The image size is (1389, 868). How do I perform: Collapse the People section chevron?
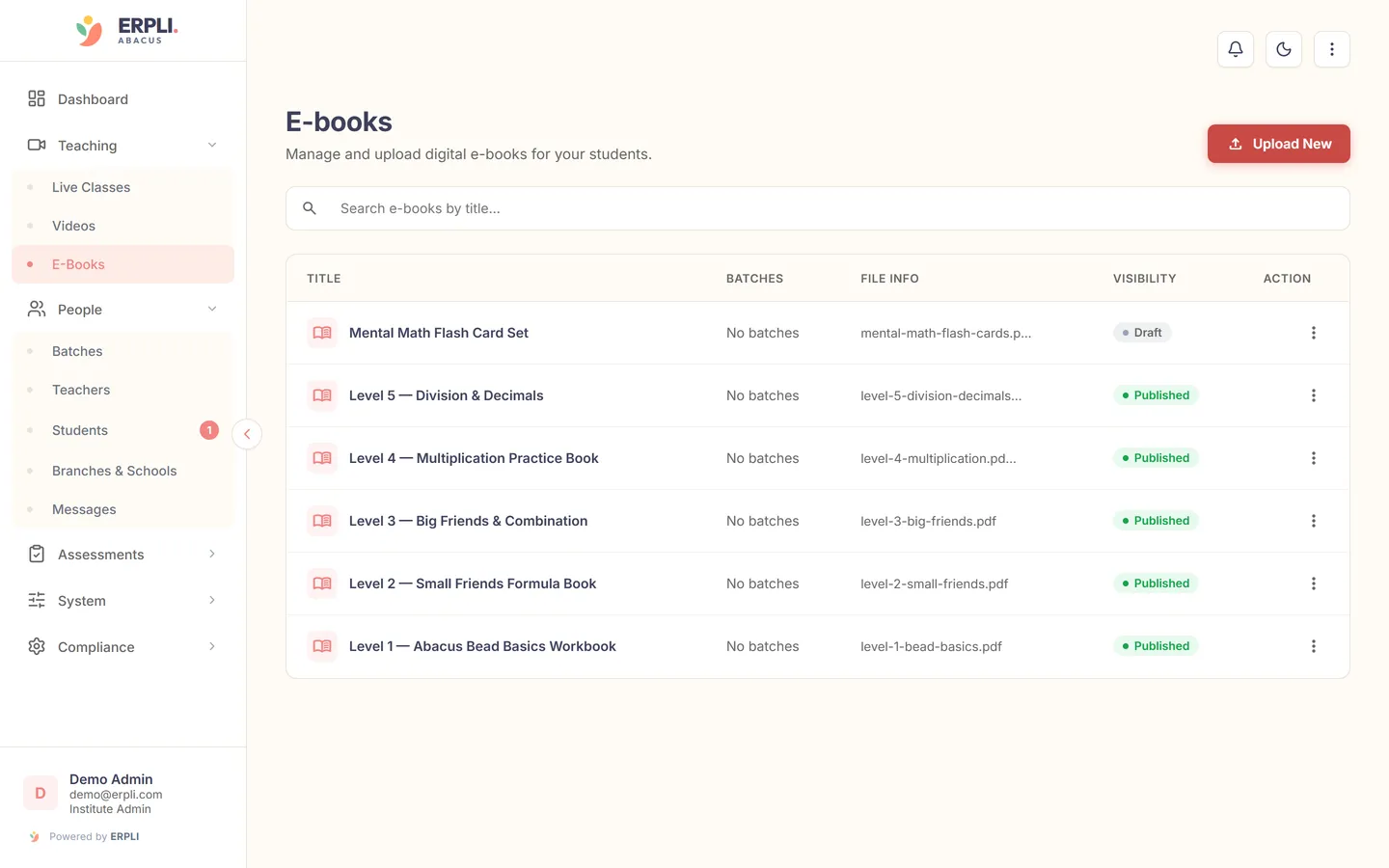tap(212, 309)
